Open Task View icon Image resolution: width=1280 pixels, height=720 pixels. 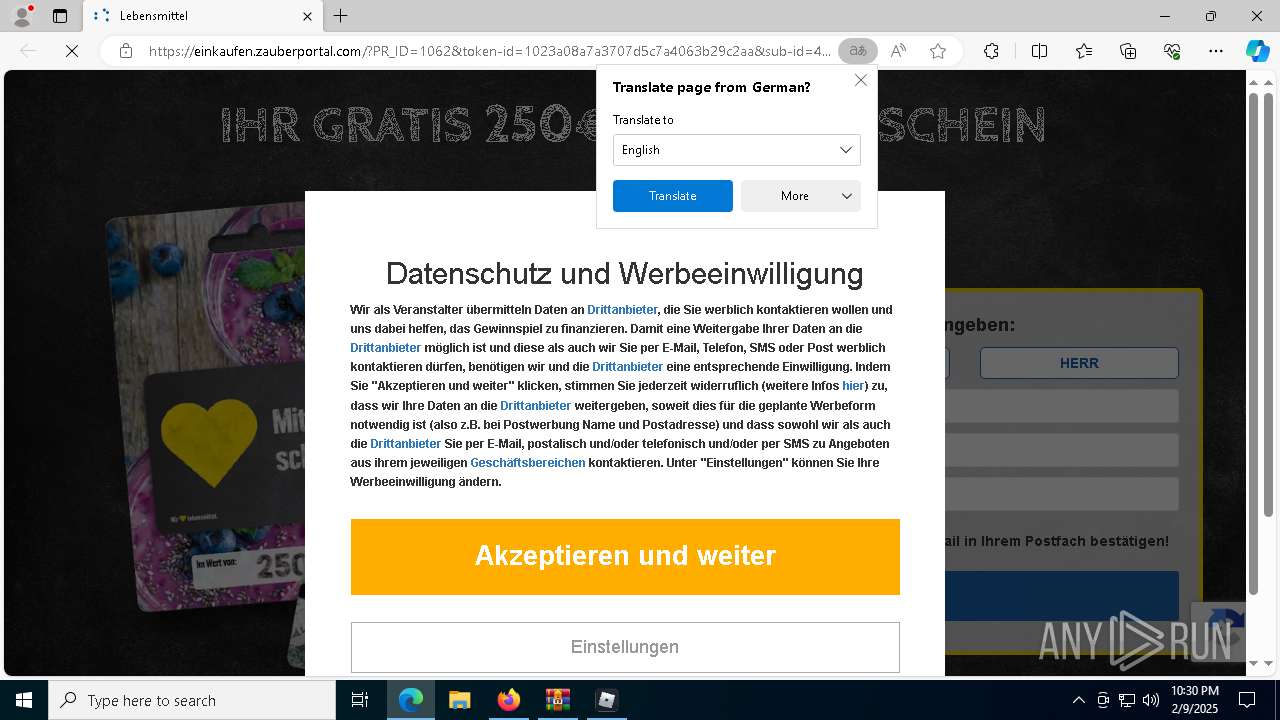pos(360,700)
